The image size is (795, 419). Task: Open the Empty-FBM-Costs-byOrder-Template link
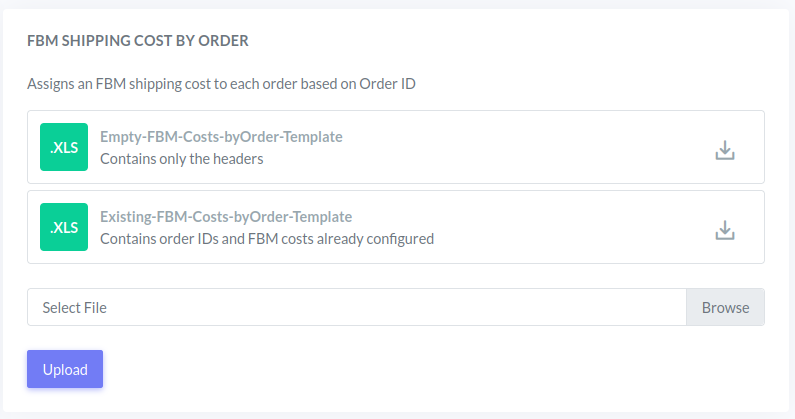[221, 136]
